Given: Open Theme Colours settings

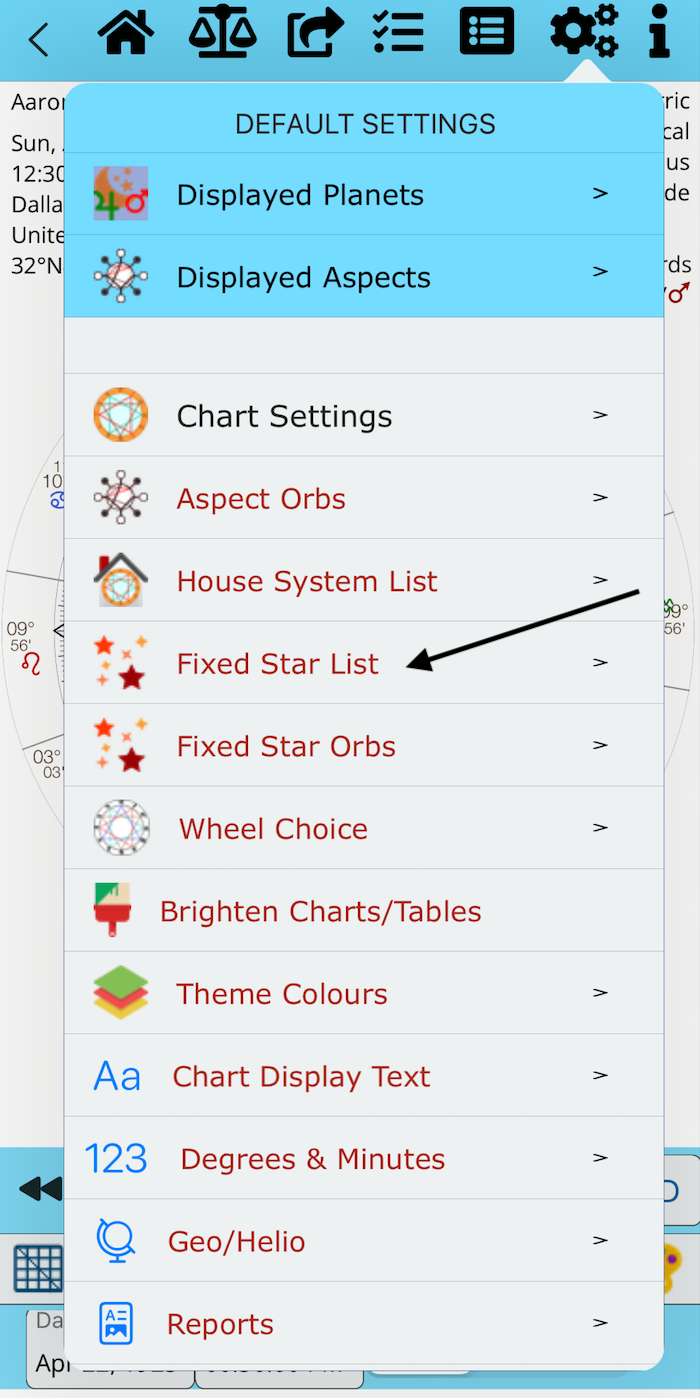Looking at the screenshot, I should (x=282, y=994).
